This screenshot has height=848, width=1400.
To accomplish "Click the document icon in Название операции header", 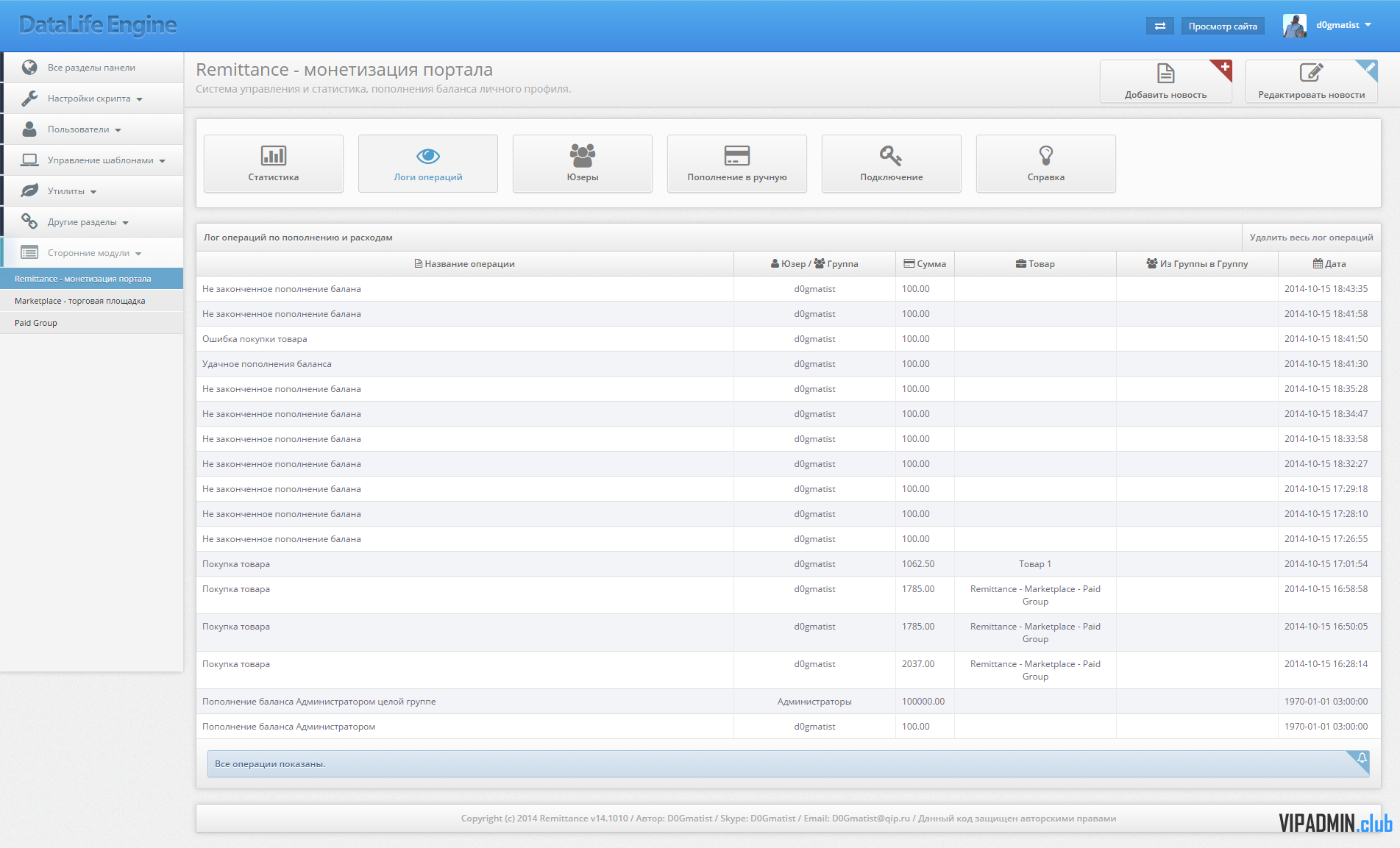I will pyautogui.click(x=419, y=263).
